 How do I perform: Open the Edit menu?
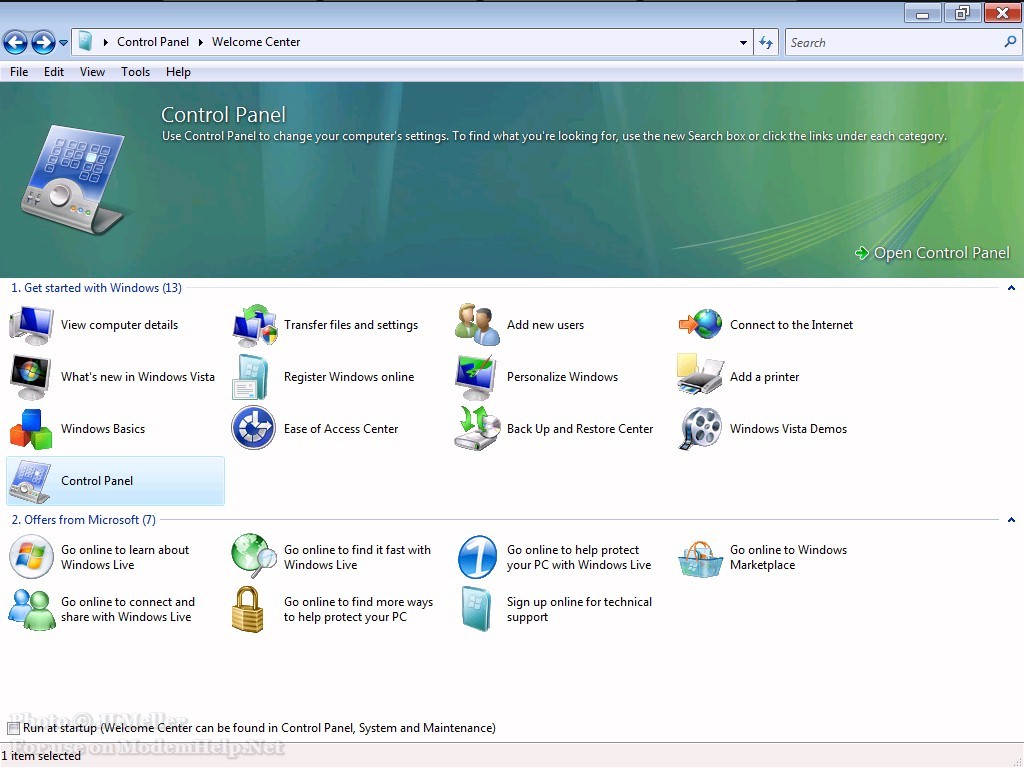coord(54,72)
